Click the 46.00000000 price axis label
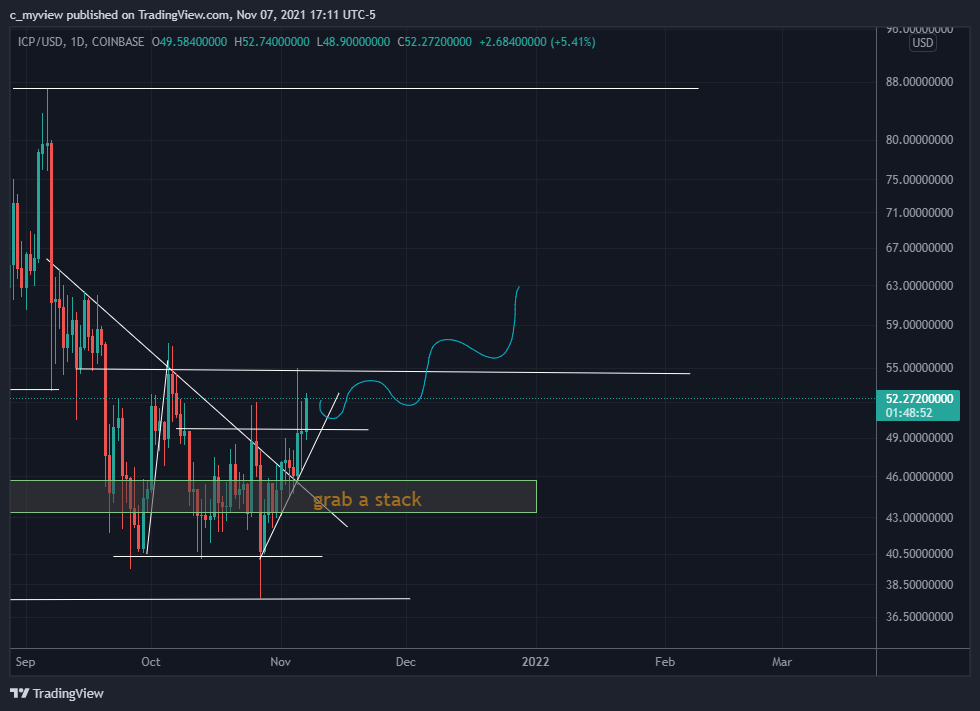 click(x=919, y=477)
